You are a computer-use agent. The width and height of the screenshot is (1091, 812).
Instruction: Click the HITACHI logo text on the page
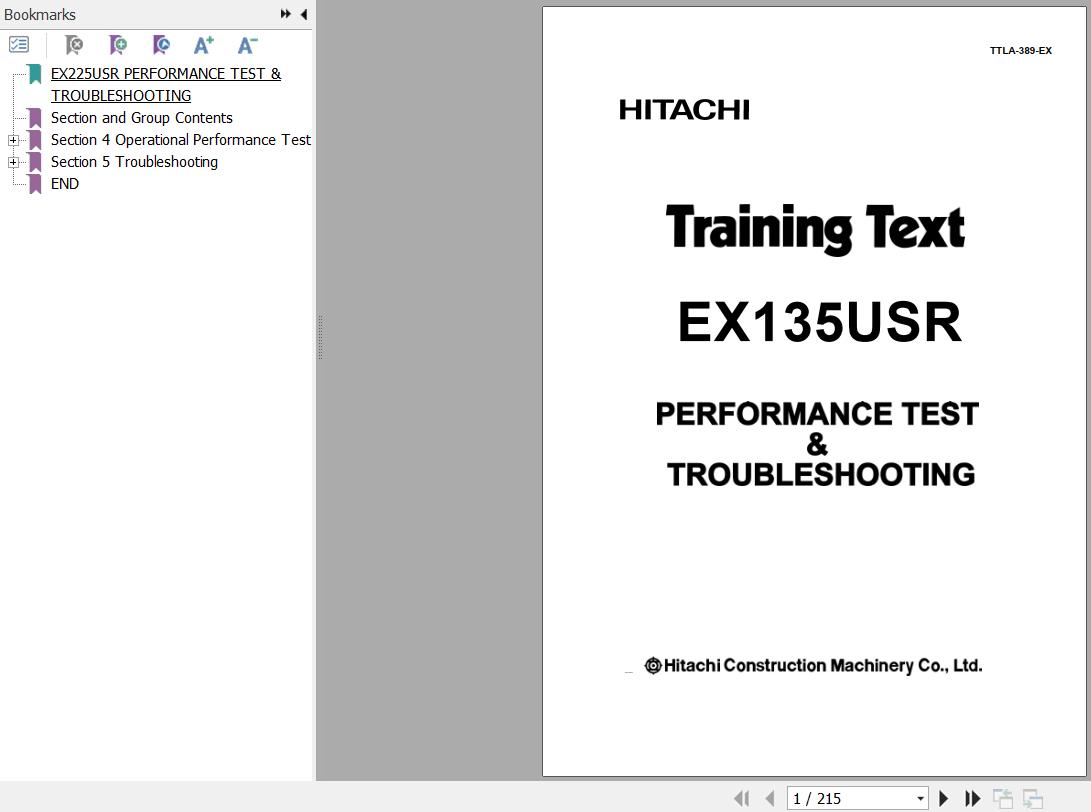coord(685,109)
